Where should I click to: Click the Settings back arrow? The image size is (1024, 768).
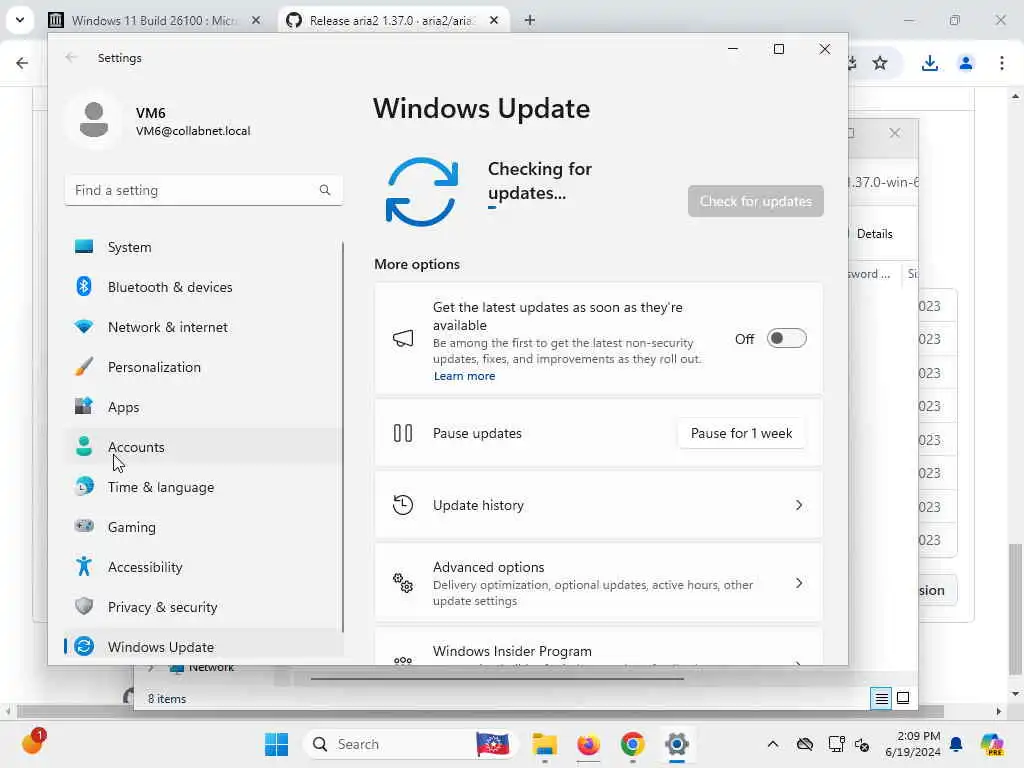point(71,57)
